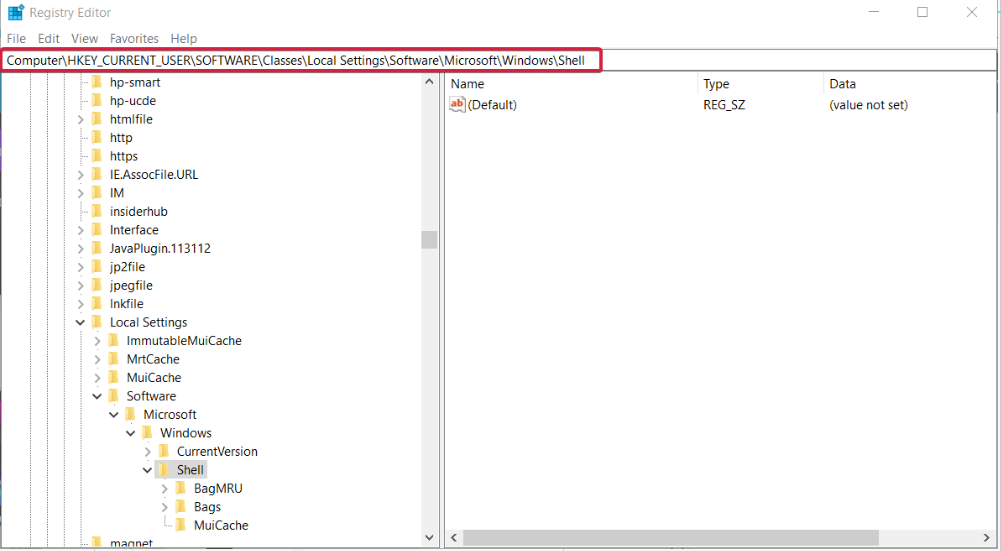Collapse the Microsoft key
Screen dimensions: 1001x551
point(114,415)
